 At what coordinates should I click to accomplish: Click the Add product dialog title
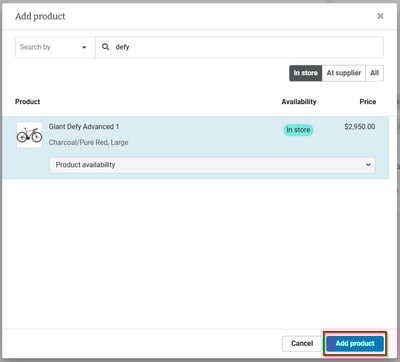pyautogui.click(x=40, y=16)
